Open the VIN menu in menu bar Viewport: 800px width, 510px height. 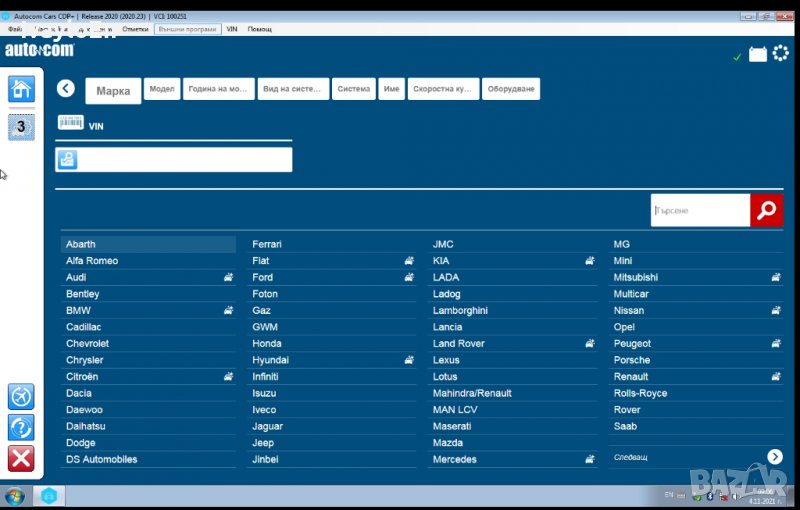coord(232,29)
